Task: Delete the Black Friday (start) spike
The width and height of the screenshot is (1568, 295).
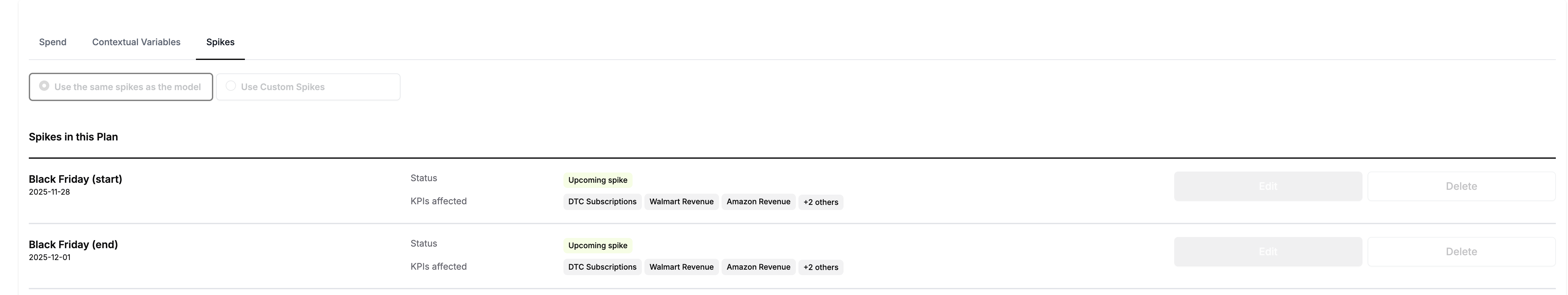Action: (x=1461, y=186)
